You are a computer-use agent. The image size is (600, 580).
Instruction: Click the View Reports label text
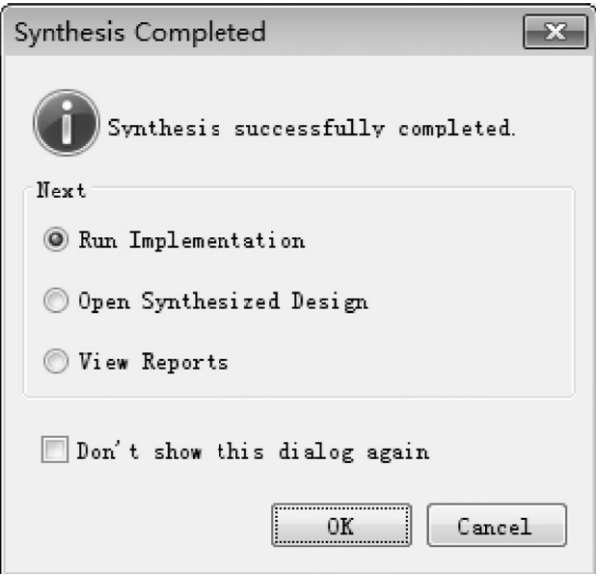click(x=153, y=361)
